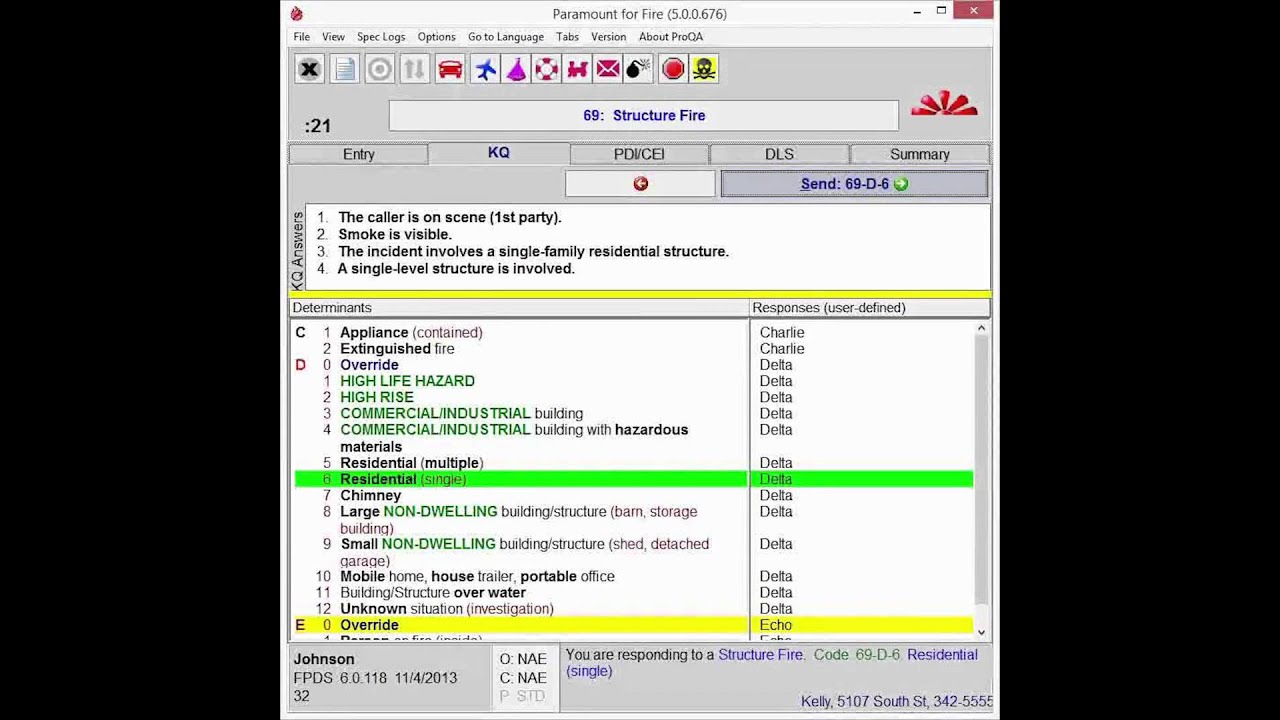
Task: Click the Responses (user-defined) column header
Action: click(x=870, y=308)
